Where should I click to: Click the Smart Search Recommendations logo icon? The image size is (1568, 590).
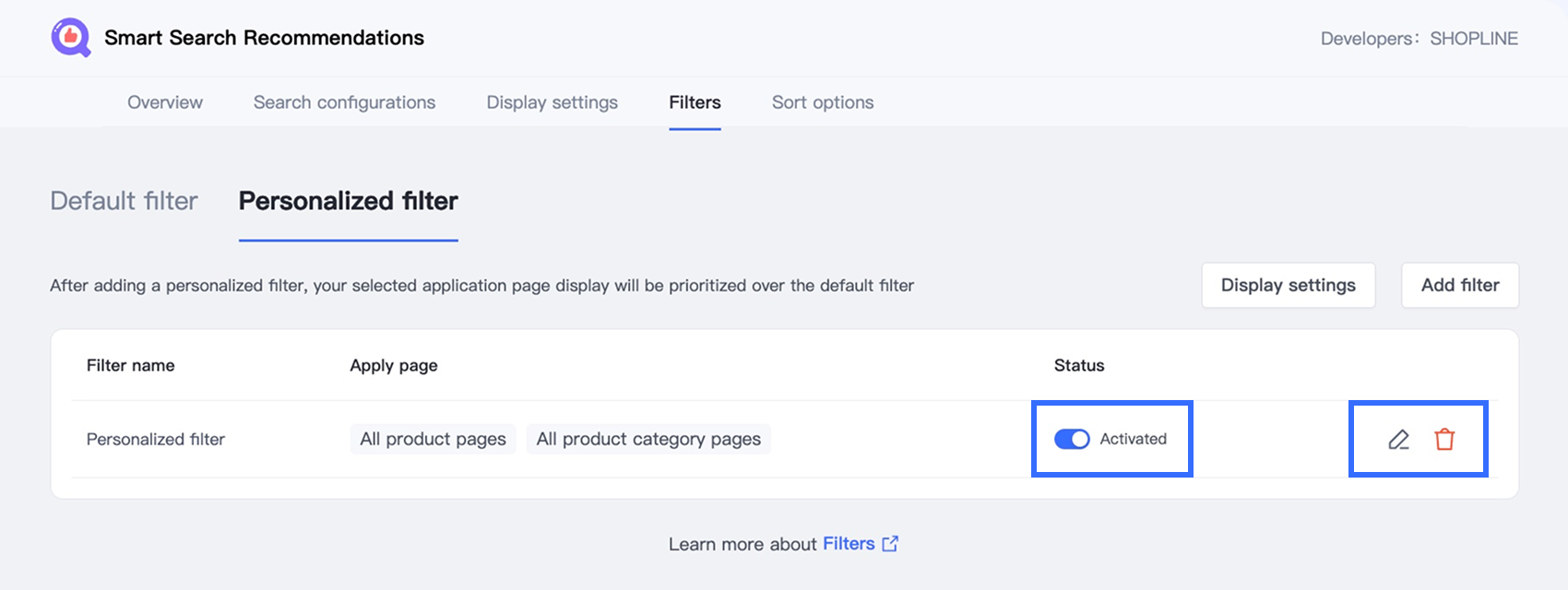coord(70,38)
